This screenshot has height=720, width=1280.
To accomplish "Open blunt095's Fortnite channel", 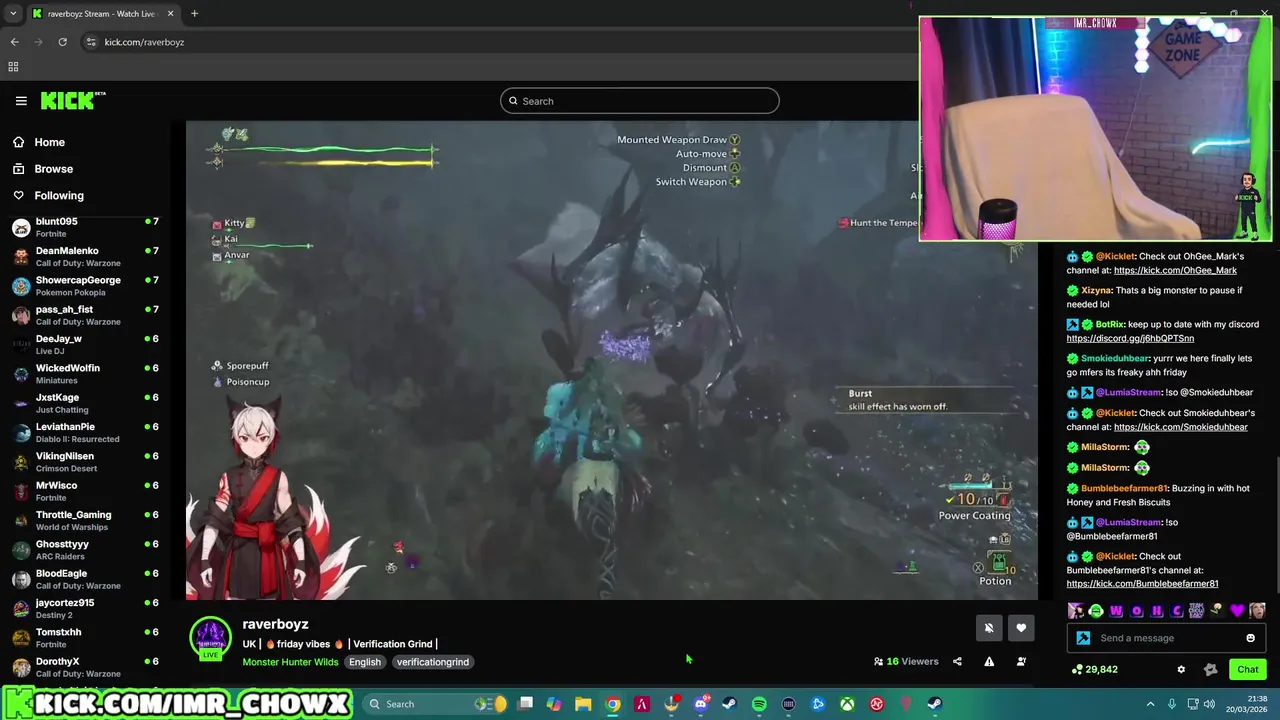I will 85,227.
